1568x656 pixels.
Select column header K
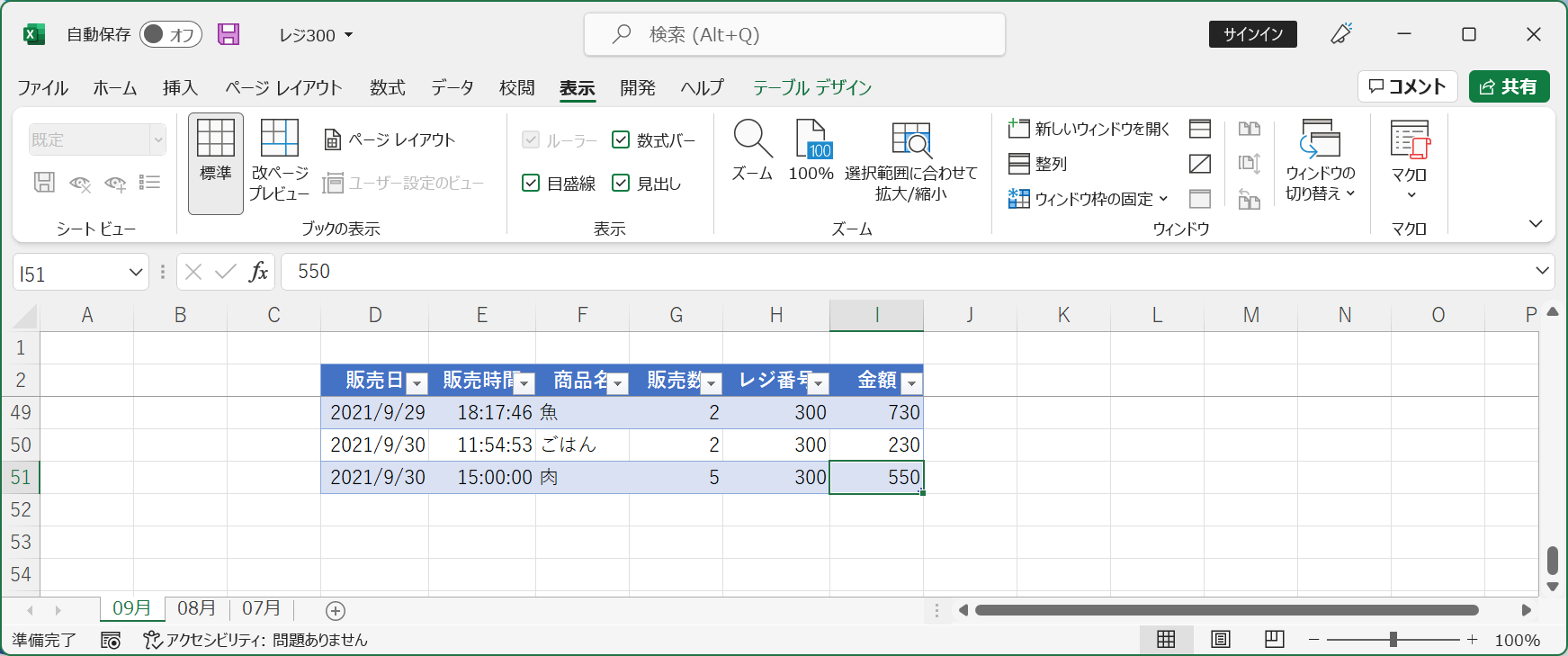click(1063, 315)
